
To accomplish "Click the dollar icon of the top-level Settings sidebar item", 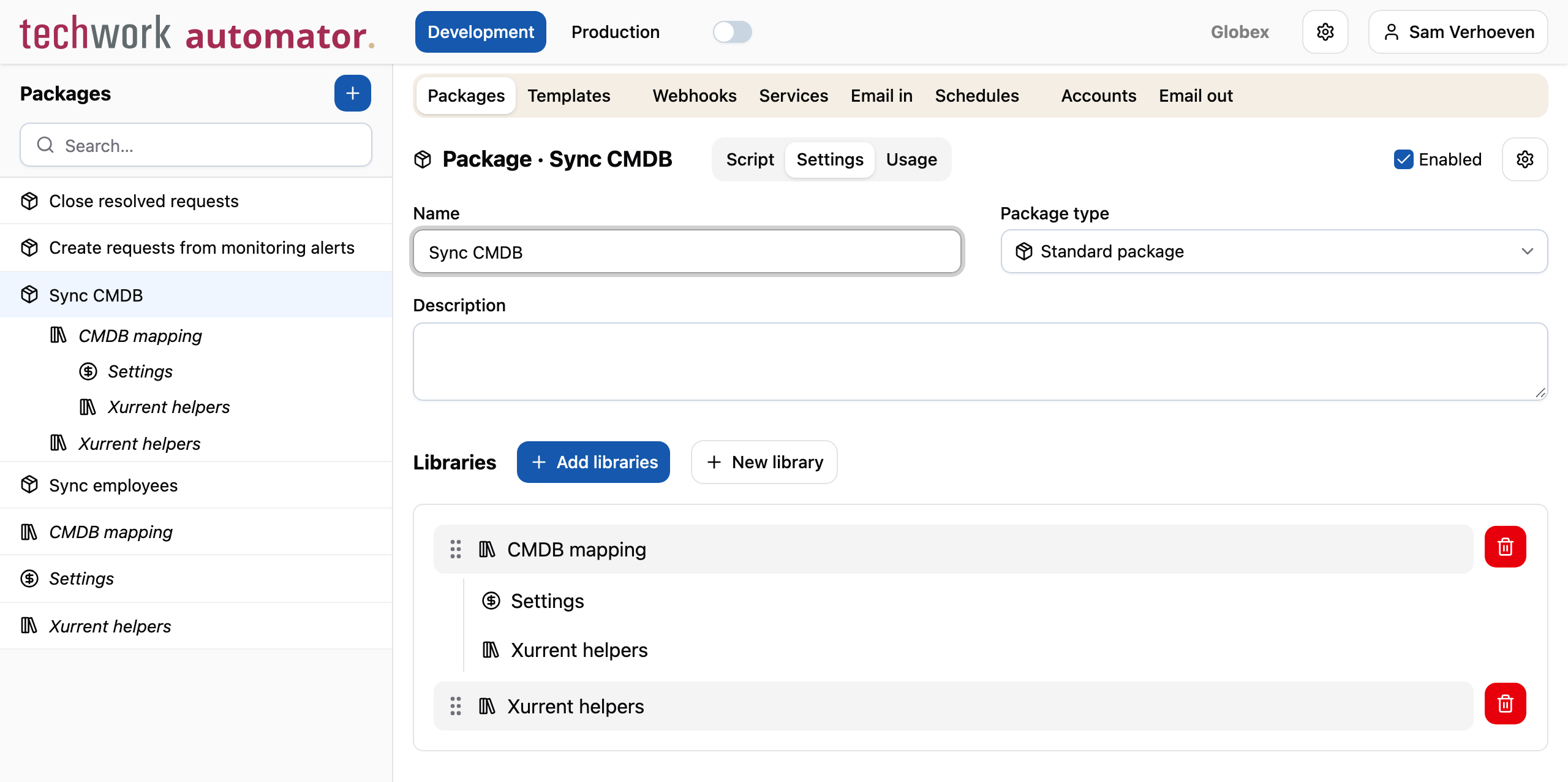I will pos(29,578).
